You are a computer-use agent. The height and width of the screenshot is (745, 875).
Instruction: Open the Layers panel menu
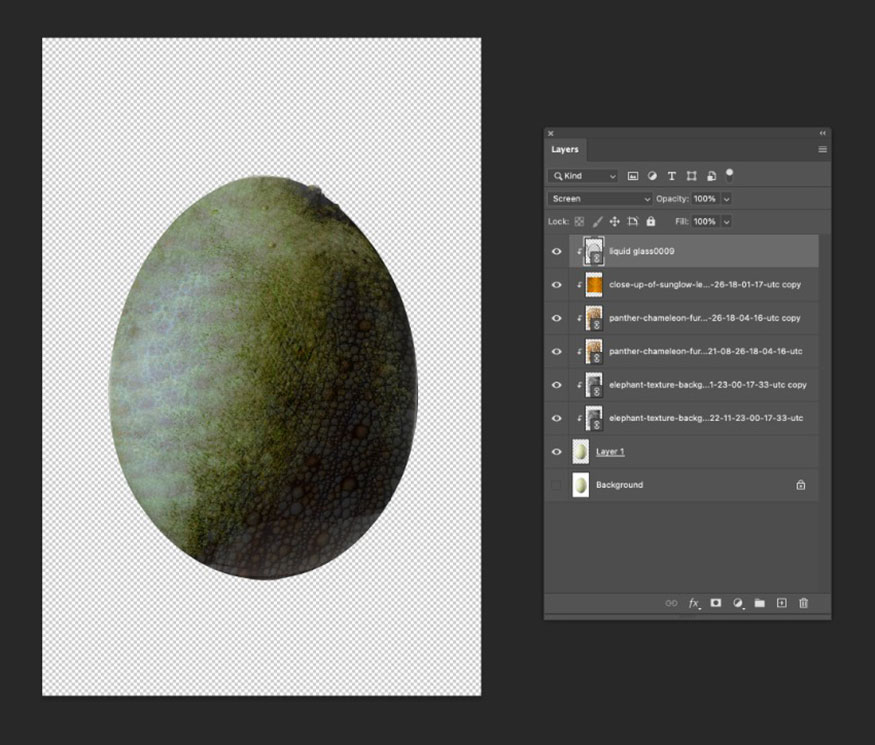coord(823,150)
